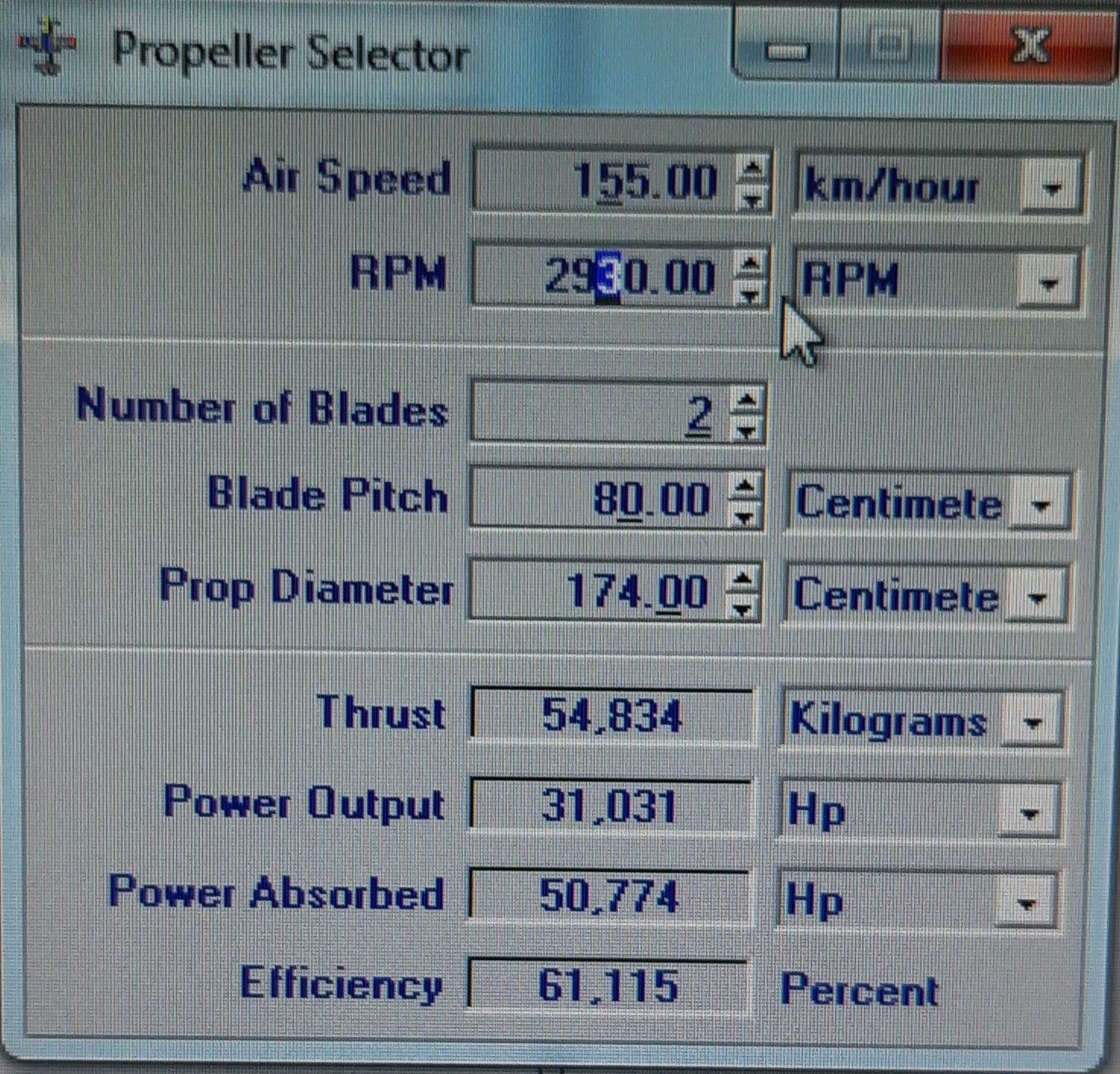Open the Air Speed km/hour unit dropdown
Image resolution: width=1120 pixels, height=1074 pixels.
point(1051,187)
